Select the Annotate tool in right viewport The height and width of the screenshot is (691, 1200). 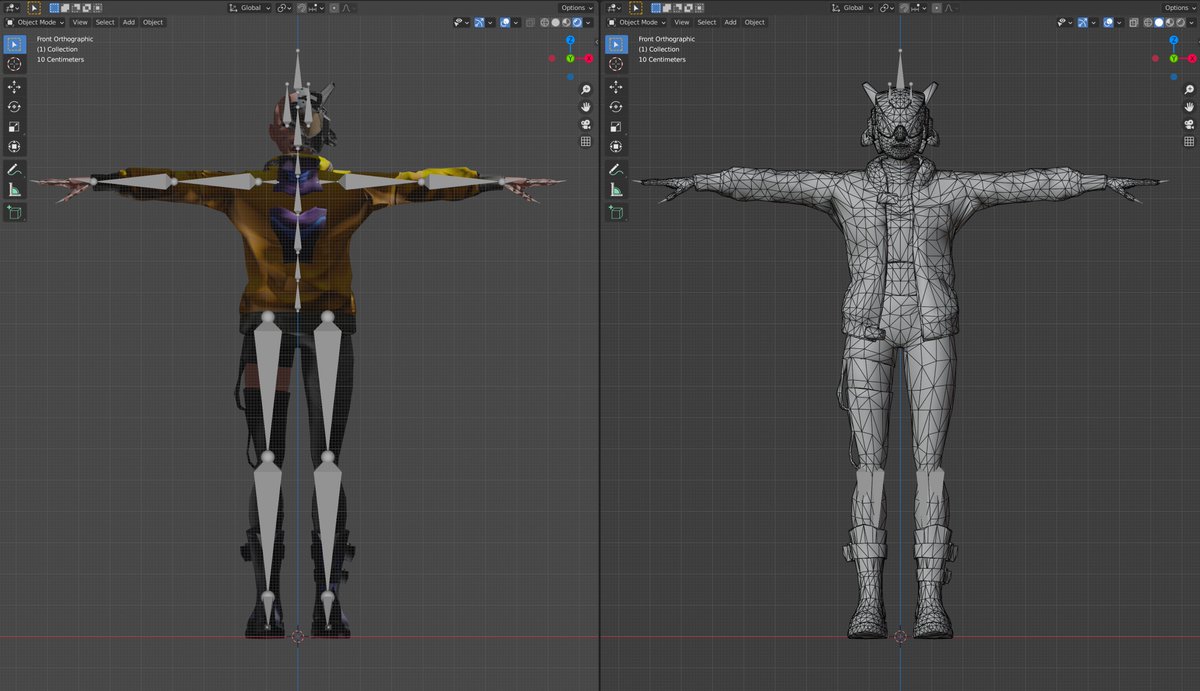pos(616,170)
